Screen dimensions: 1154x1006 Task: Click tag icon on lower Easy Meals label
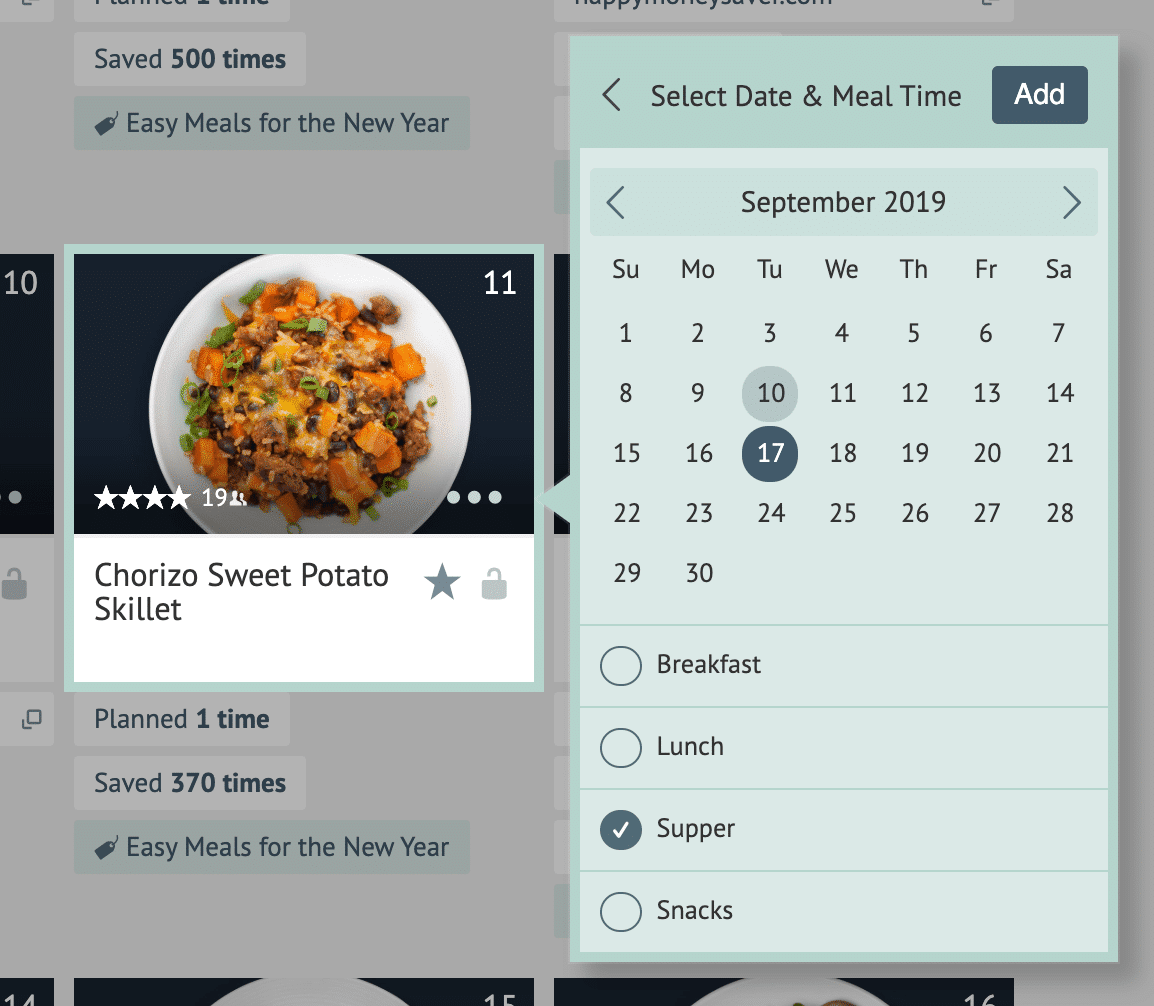[106, 848]
